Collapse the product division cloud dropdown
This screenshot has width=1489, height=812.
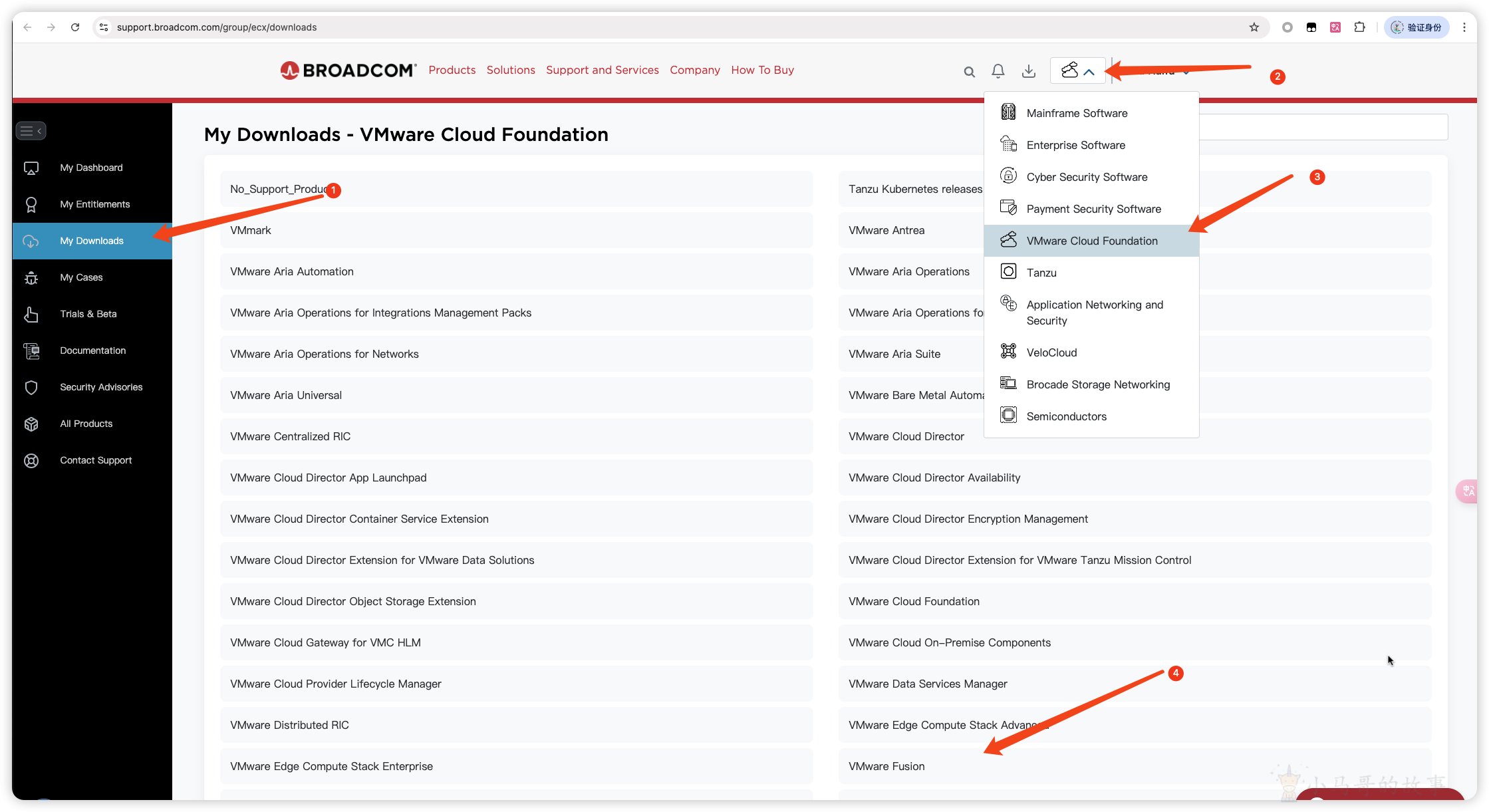pos(1078,70)
